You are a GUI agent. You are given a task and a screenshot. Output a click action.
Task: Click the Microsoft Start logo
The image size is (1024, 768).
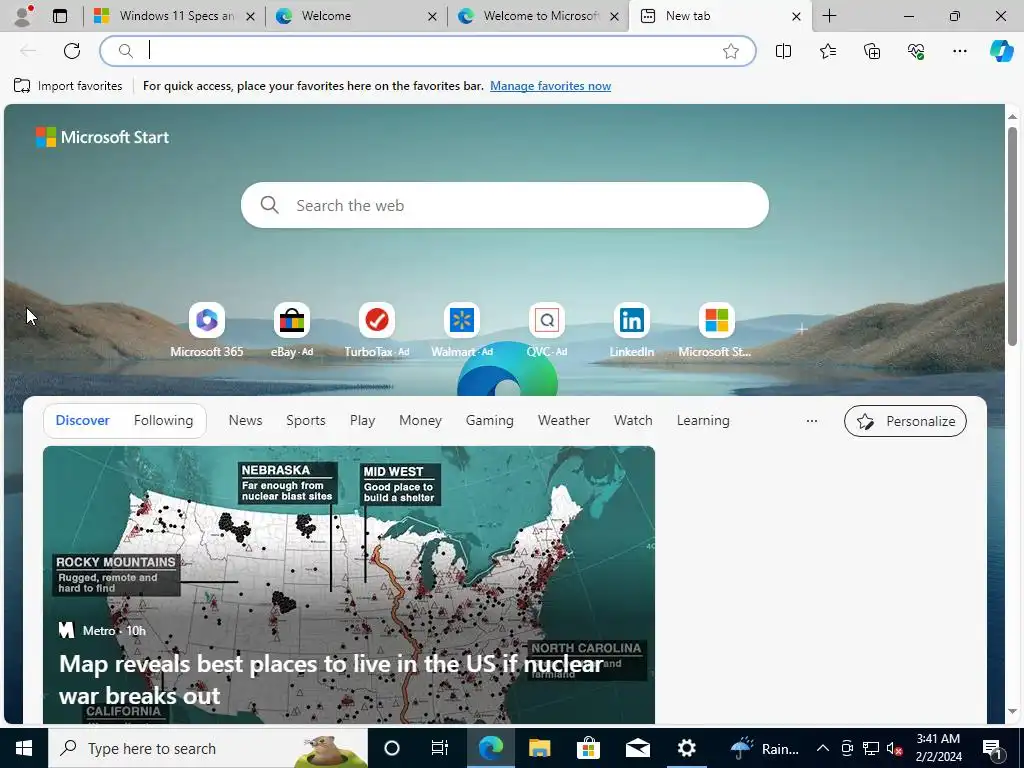tap(103, 137)
